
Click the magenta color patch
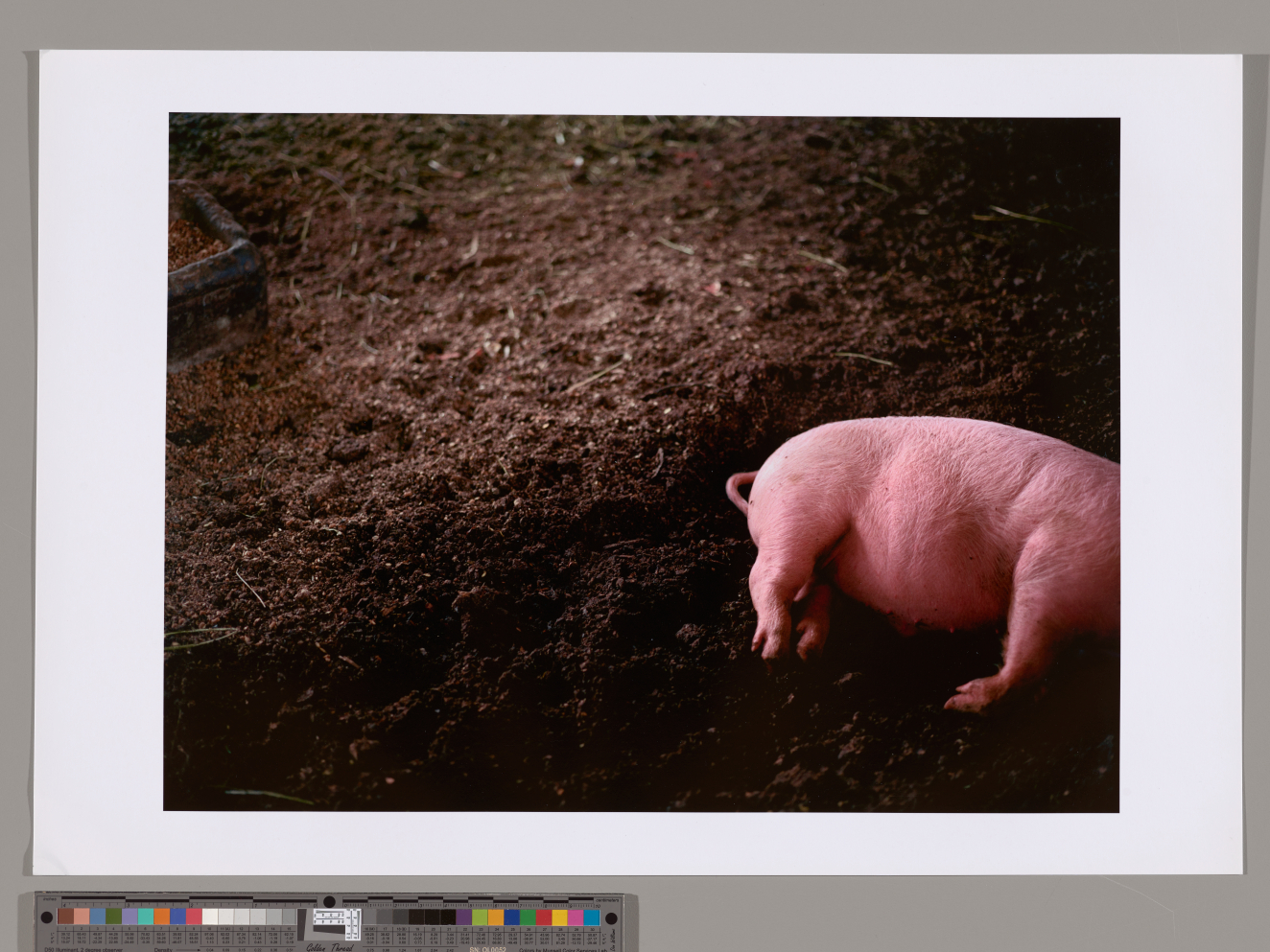point(576,917)
